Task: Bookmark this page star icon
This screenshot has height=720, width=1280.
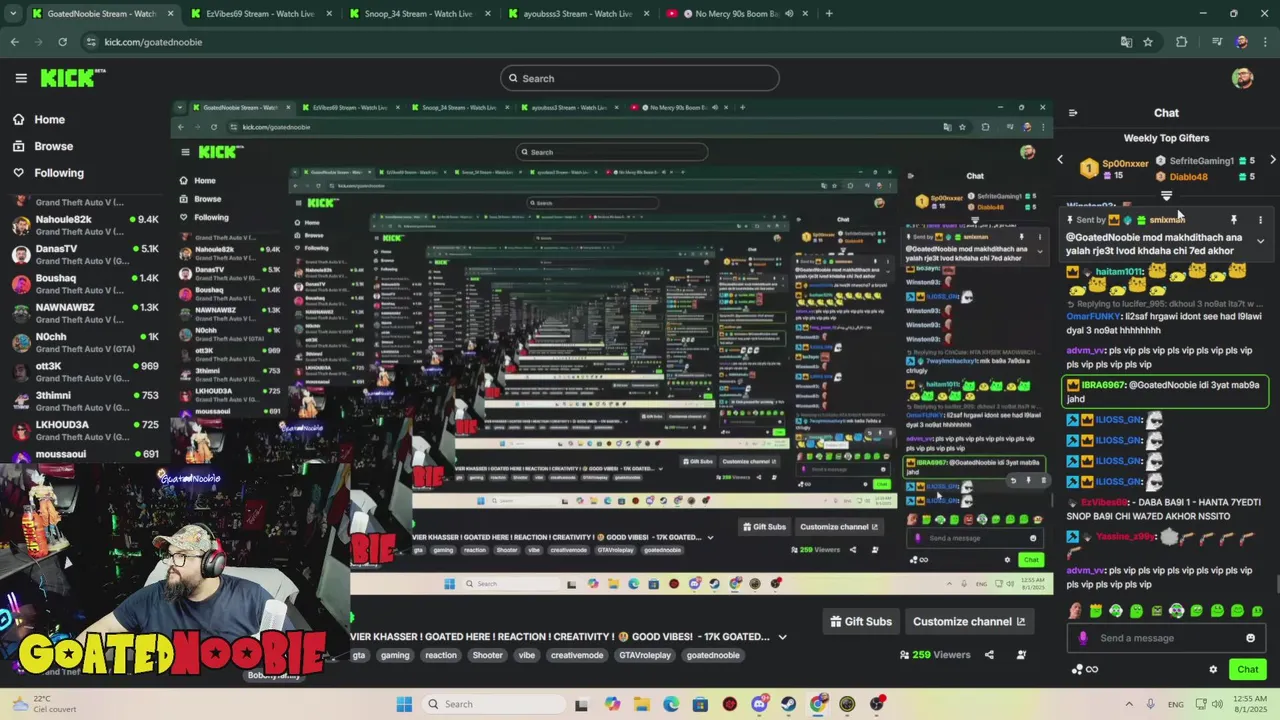Action: [x=1148, y=42]
